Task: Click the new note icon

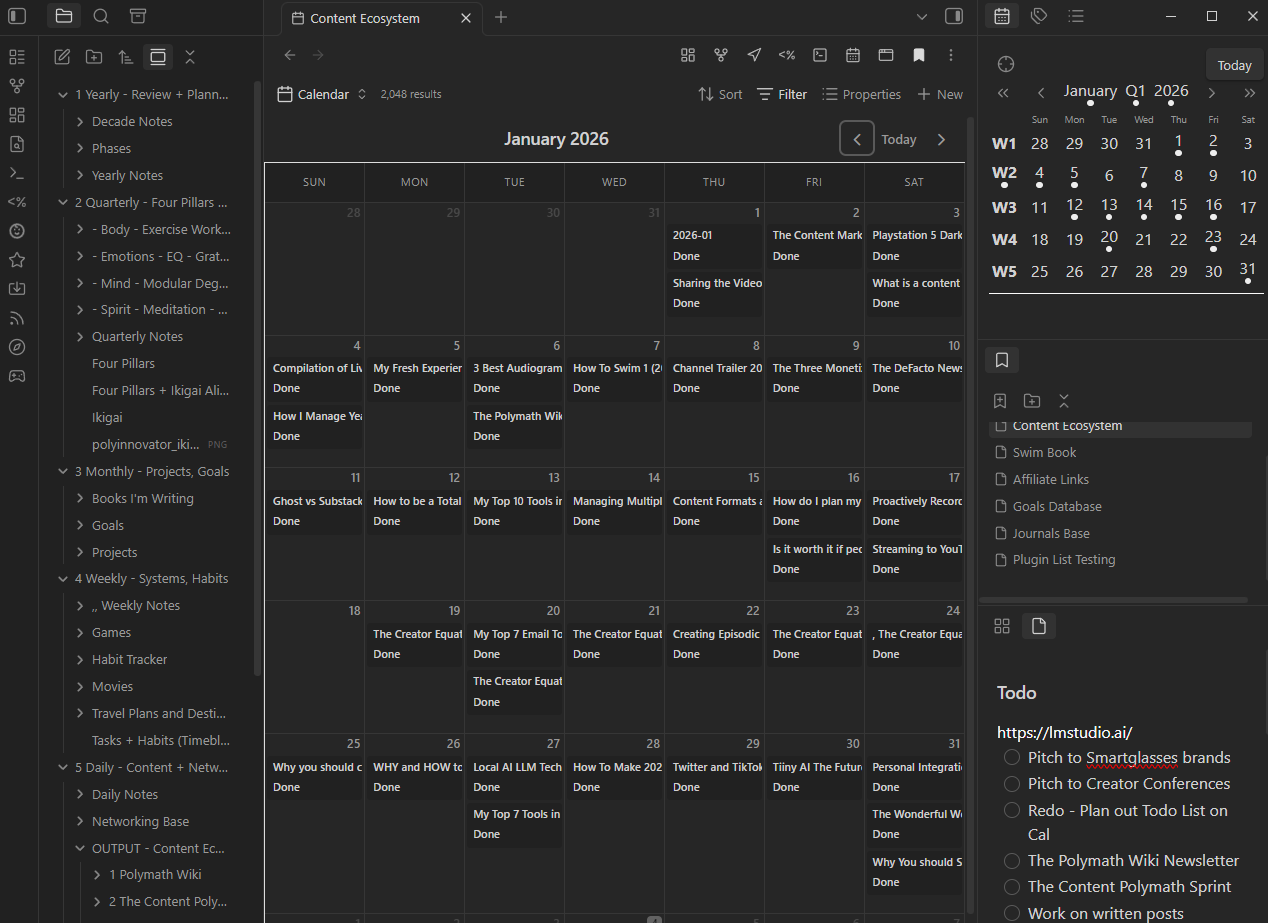Action: click(62, 57)
